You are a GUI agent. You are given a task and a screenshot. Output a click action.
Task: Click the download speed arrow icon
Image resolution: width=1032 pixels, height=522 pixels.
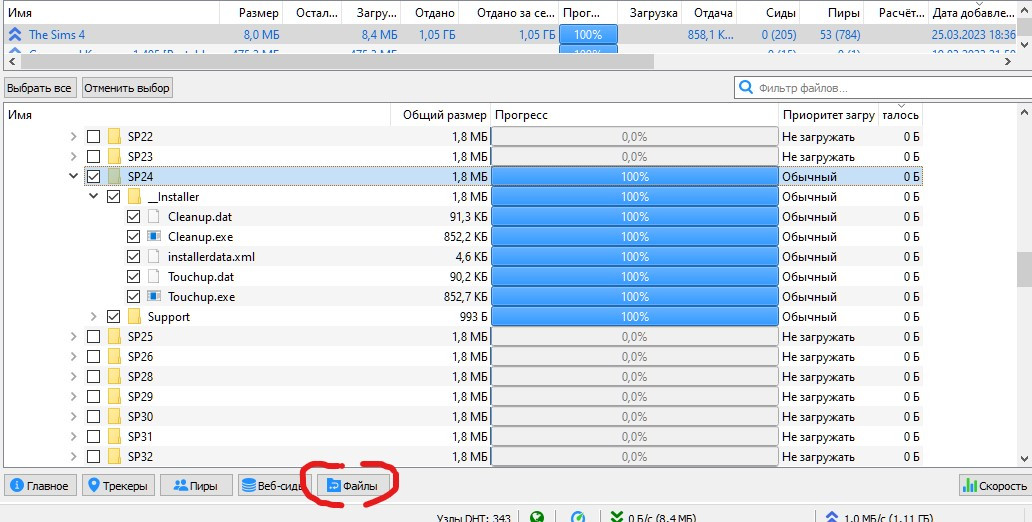pyautogui.click(x=616, y=517)
